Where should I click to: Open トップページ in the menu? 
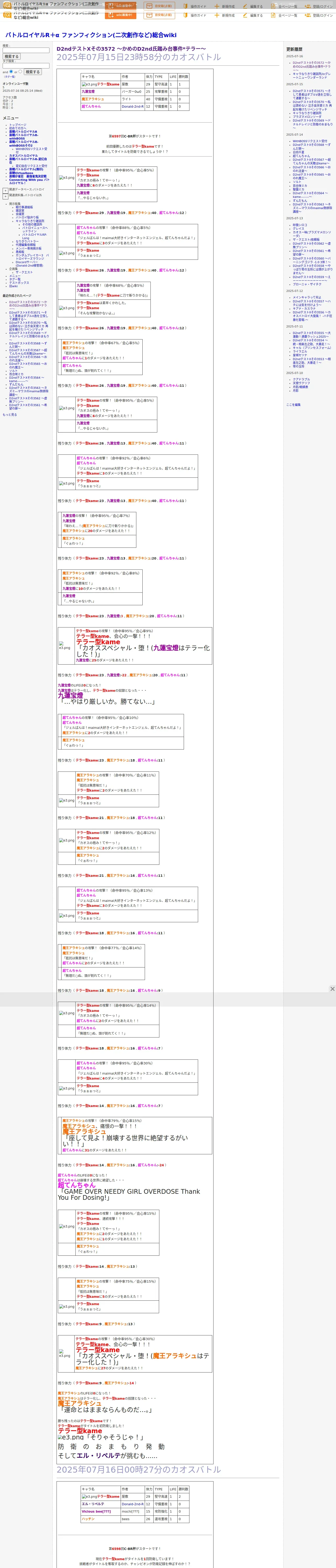[x=18, y=125]
